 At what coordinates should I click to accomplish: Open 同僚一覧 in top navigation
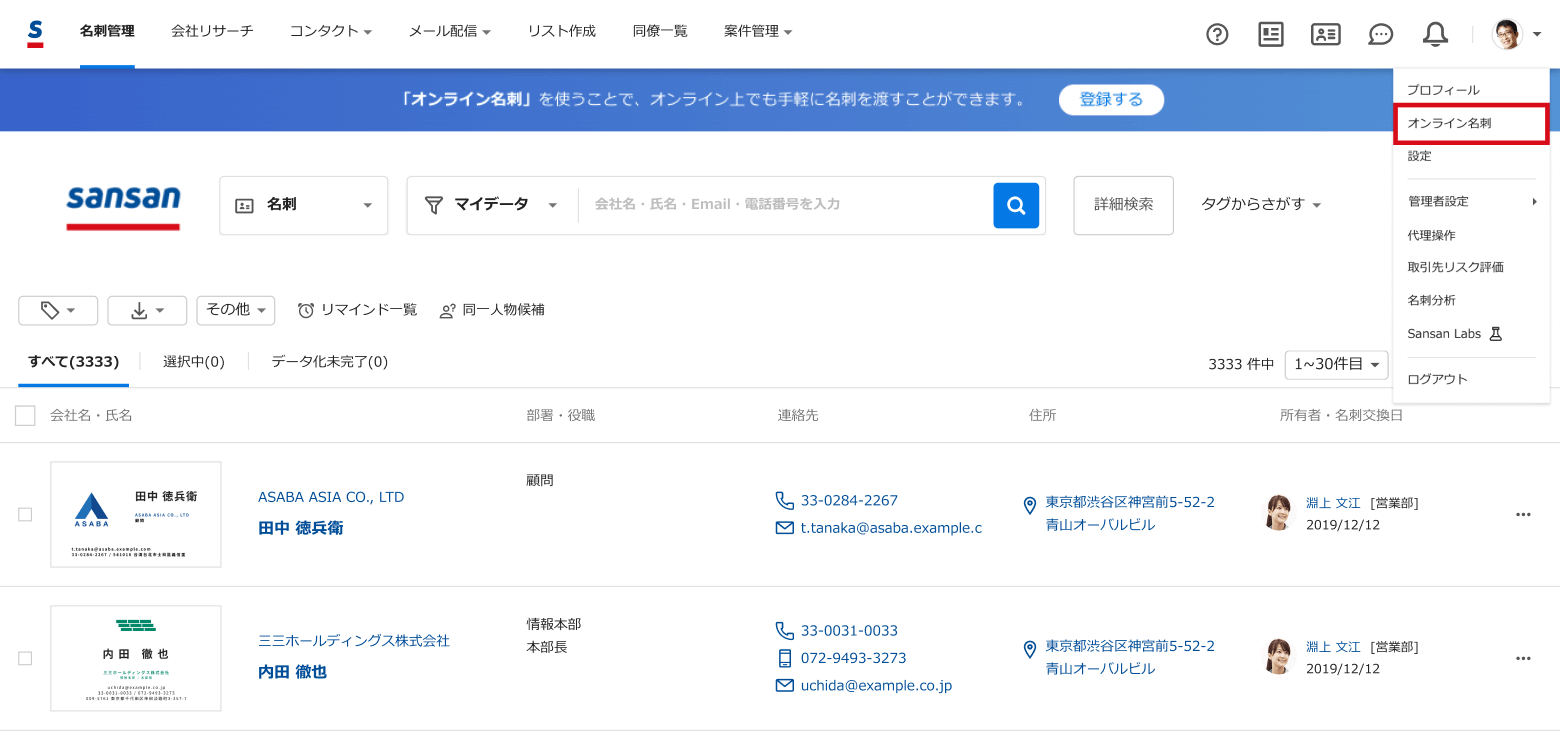[x=660, y=32]
